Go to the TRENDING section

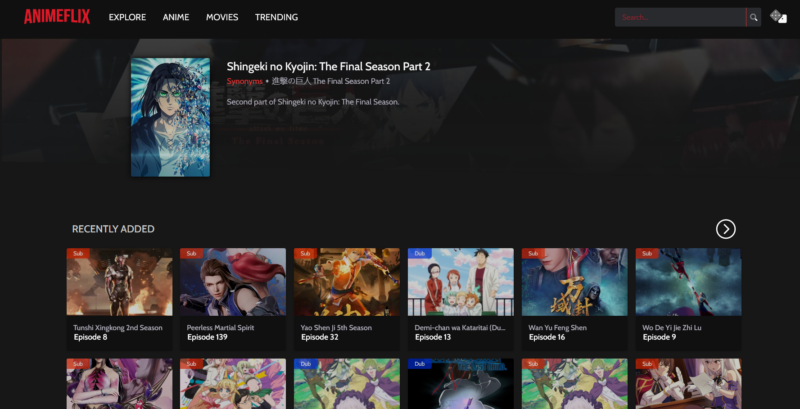[x=277, y=17]
